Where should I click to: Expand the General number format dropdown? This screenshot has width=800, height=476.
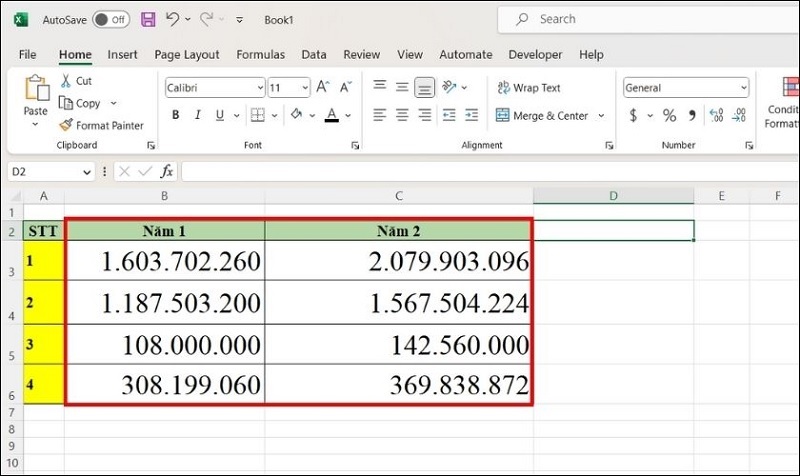click(x=743, y=88)
